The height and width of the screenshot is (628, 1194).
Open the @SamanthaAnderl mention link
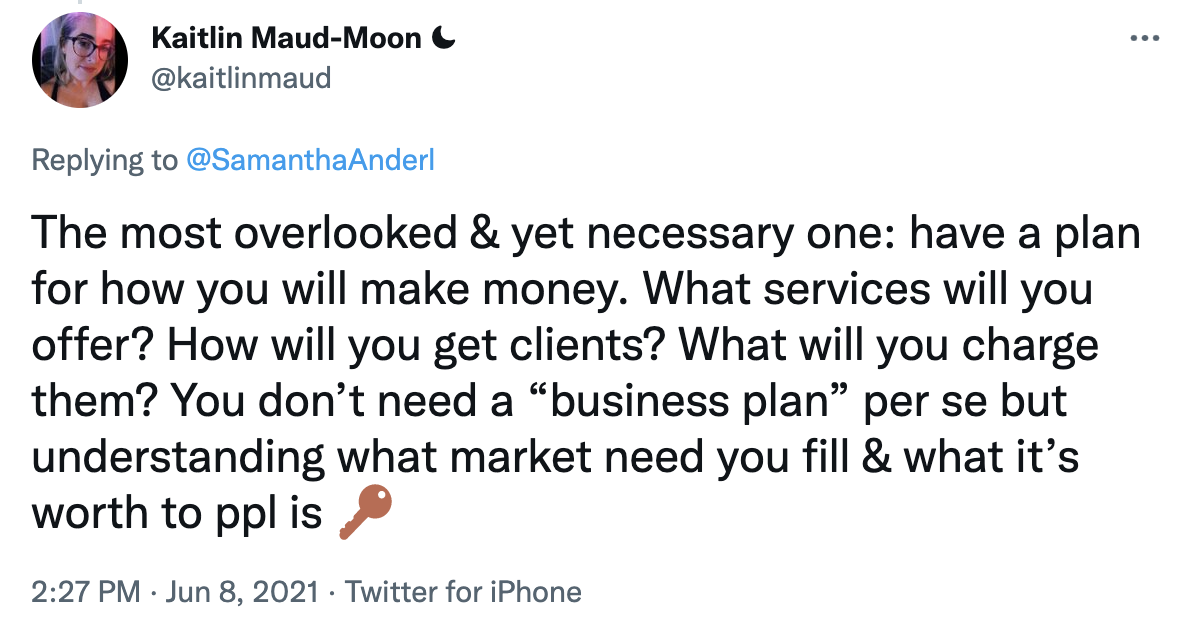pos(310,160)
